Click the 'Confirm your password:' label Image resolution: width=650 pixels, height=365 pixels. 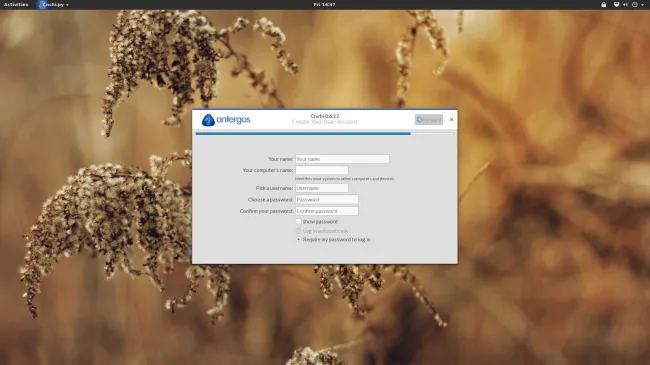(266, 211)
